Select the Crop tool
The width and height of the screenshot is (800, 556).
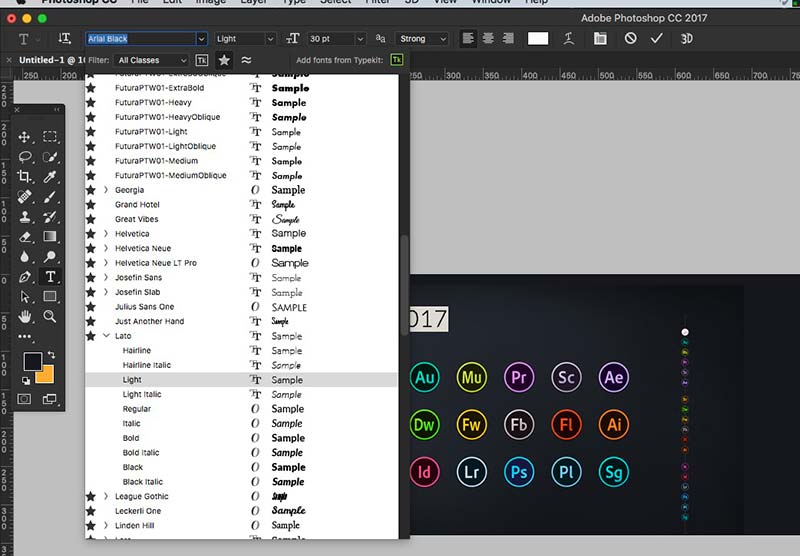[x=24, y=176]
